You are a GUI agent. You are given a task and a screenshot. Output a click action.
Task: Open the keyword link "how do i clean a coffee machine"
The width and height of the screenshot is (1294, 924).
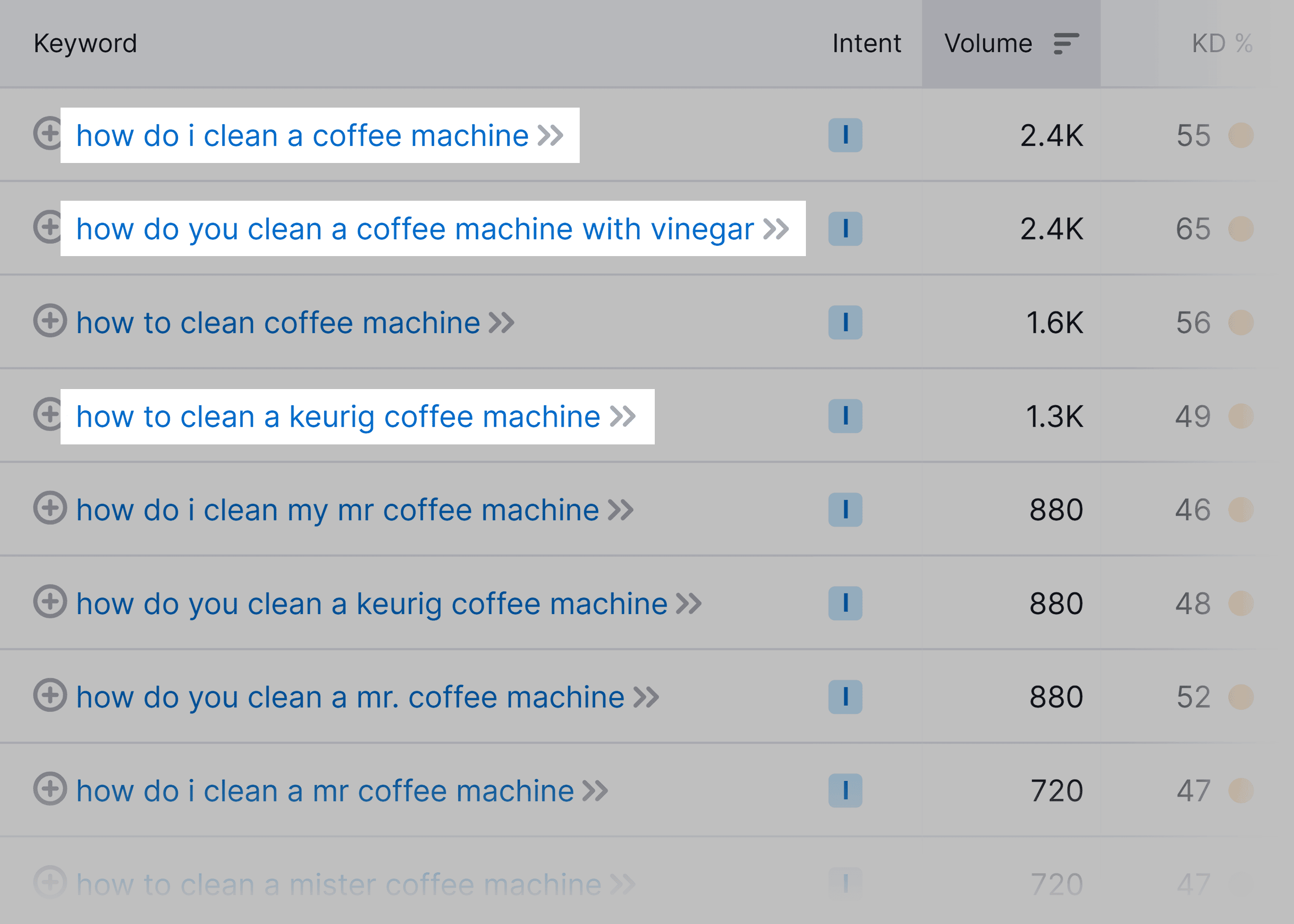coord(302,135)
